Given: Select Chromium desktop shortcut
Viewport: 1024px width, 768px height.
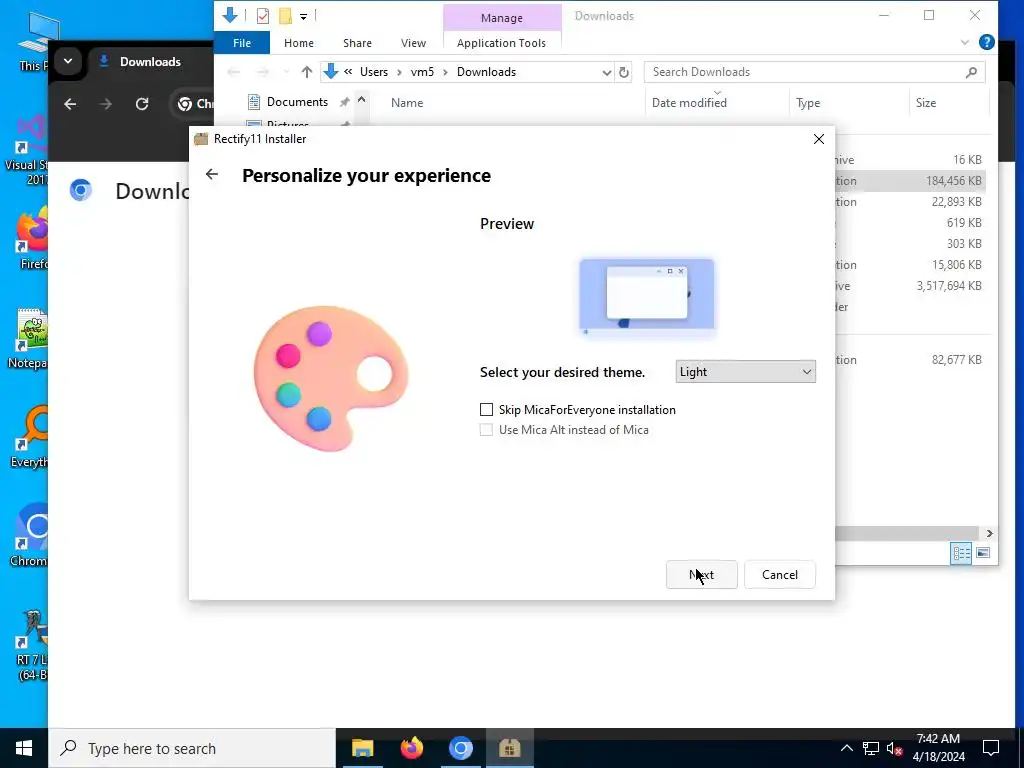Looking at the screenshot, I should 27,536.
